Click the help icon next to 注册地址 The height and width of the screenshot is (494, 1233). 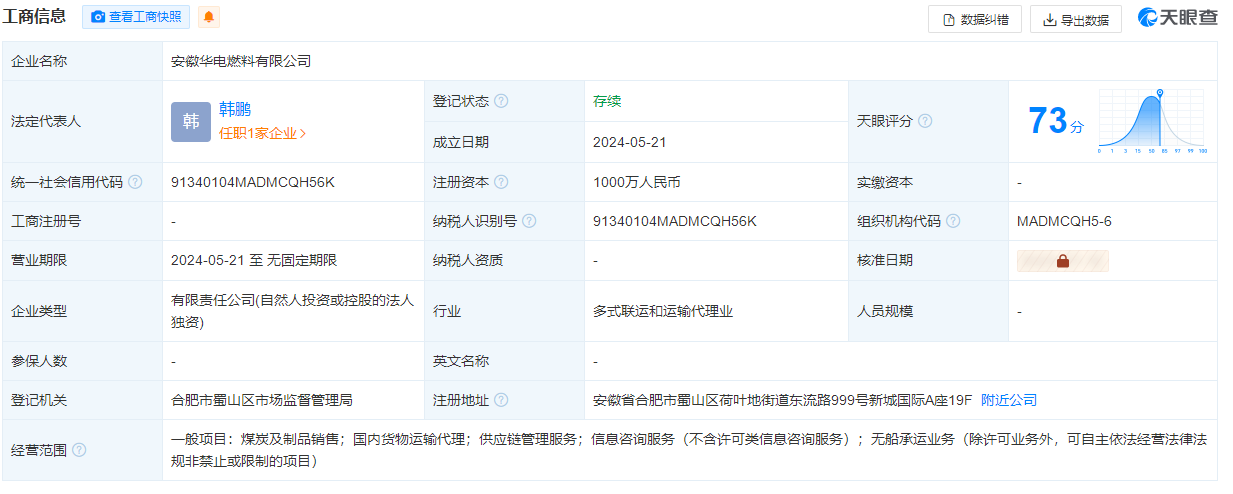tap(501, 400)
